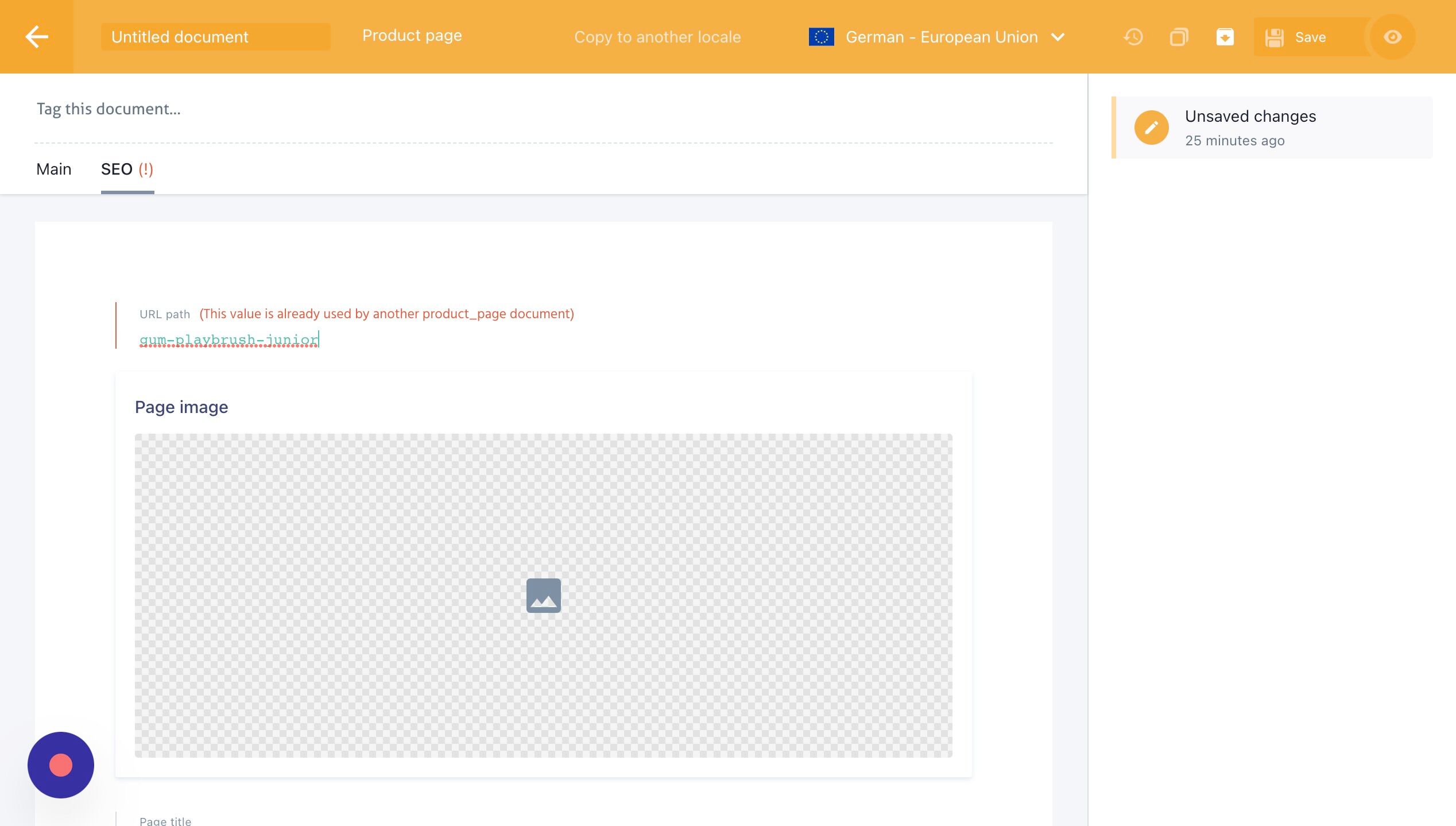Select the SEO tab

point(127,169)
